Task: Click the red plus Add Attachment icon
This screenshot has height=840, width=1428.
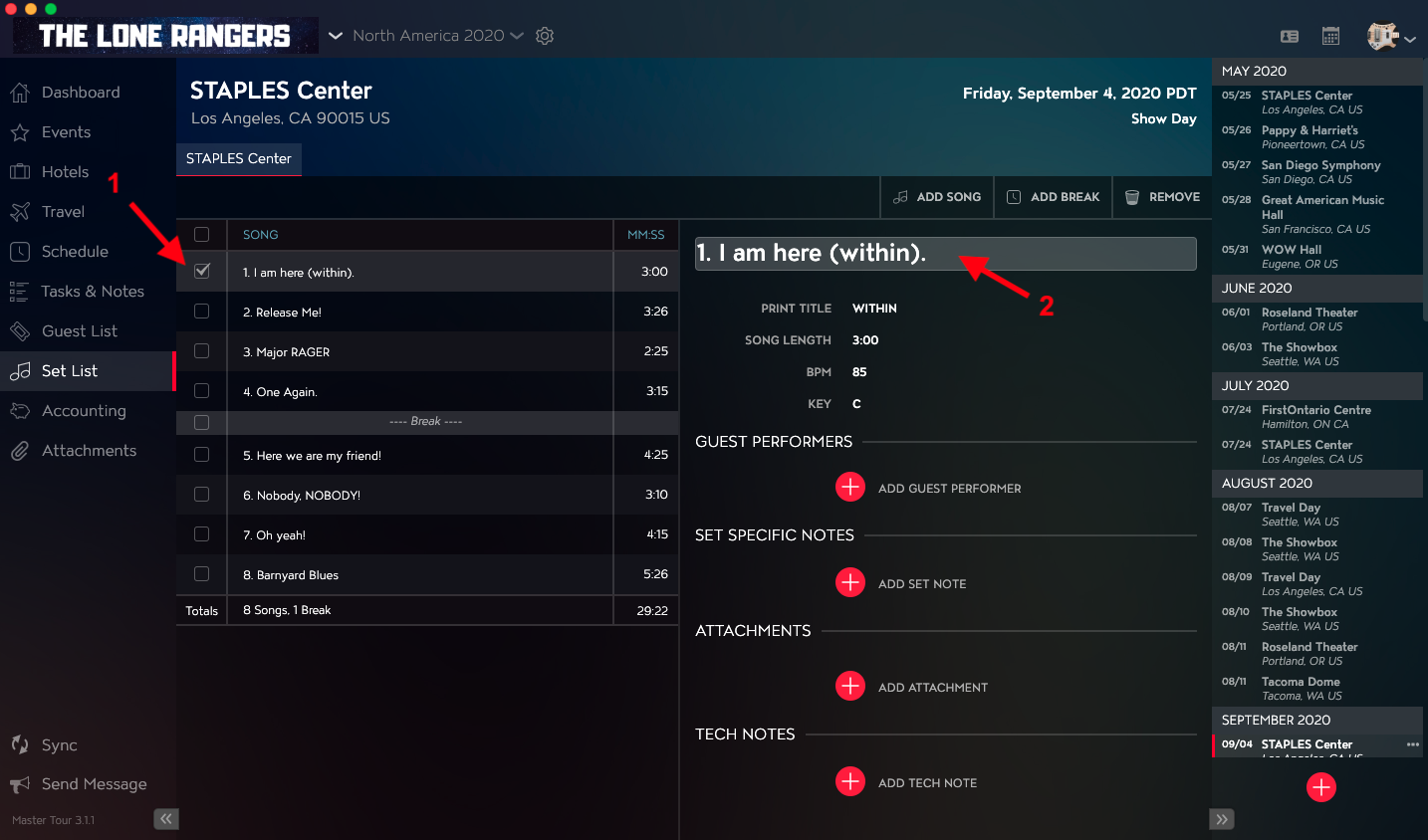Action: point(850,686)
